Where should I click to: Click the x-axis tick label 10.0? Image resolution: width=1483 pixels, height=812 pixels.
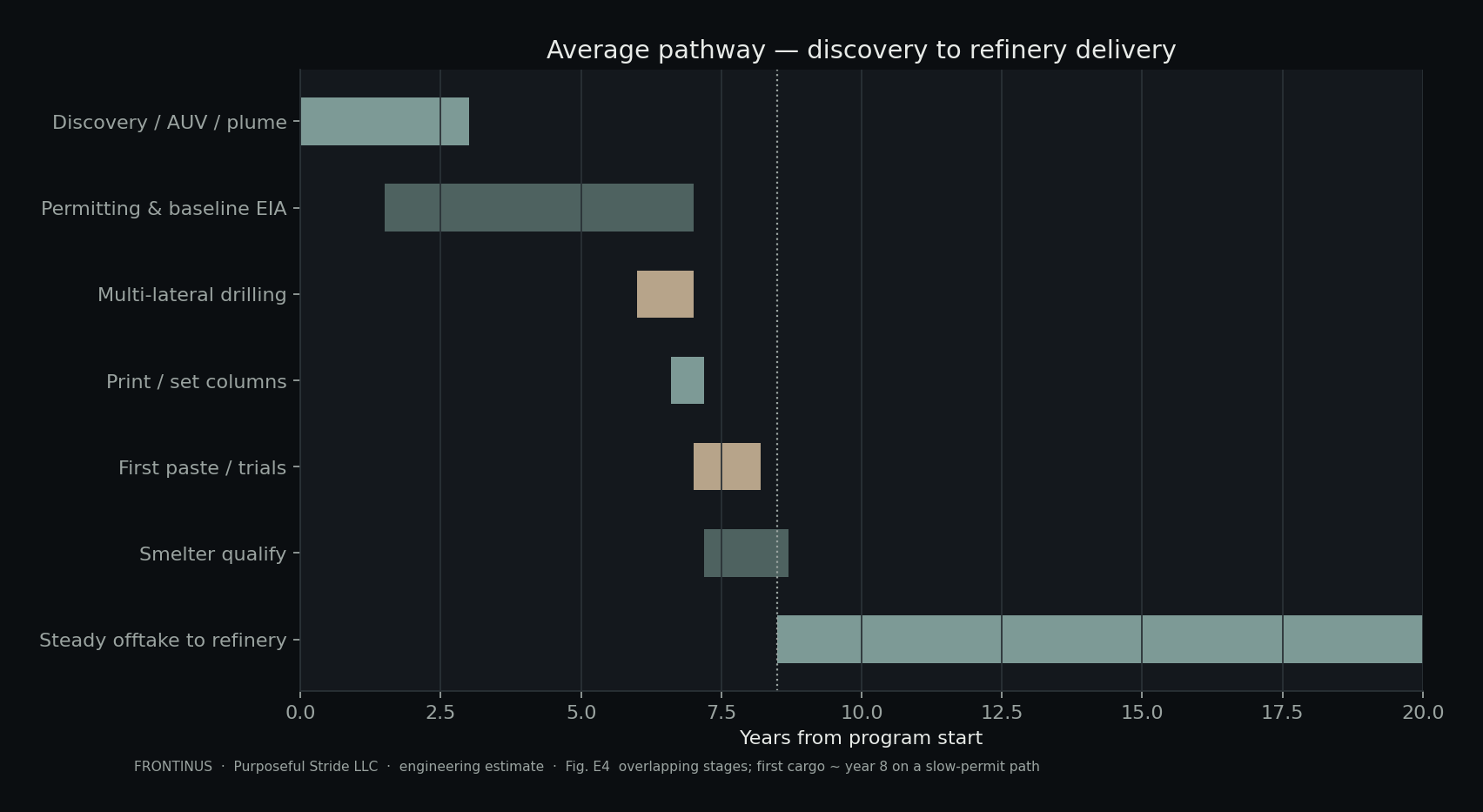point(862,713)
